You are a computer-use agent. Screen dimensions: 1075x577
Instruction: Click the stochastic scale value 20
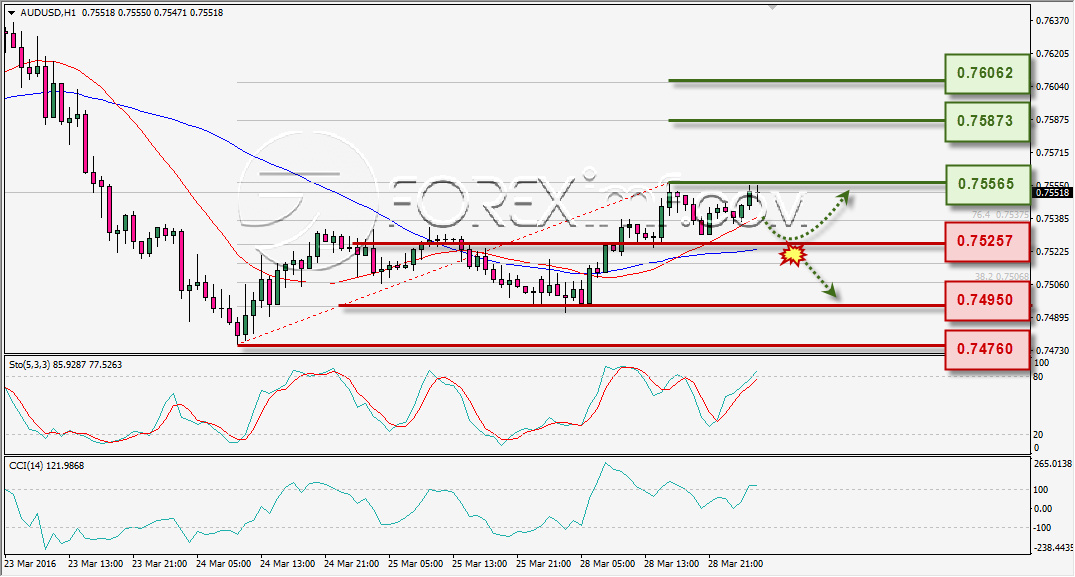point(1038,435)
